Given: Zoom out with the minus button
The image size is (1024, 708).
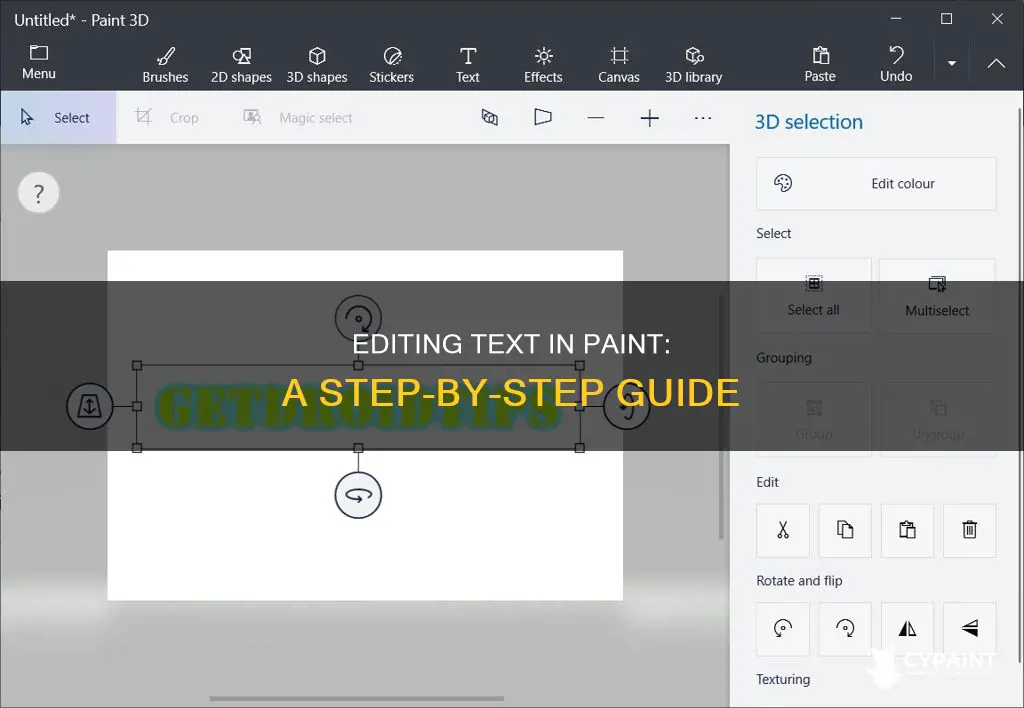Looking at the screenshot, I should click(596, 118).
